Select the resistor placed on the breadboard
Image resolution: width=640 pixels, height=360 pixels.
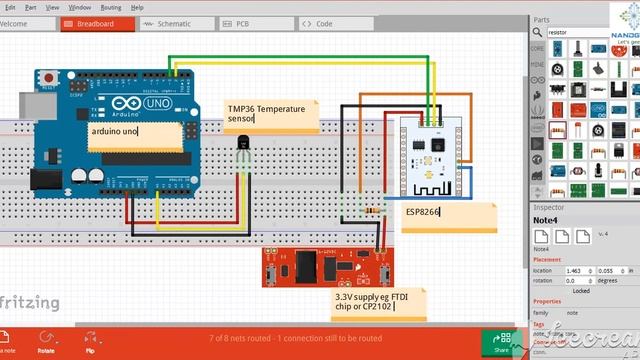click(373, 211)
